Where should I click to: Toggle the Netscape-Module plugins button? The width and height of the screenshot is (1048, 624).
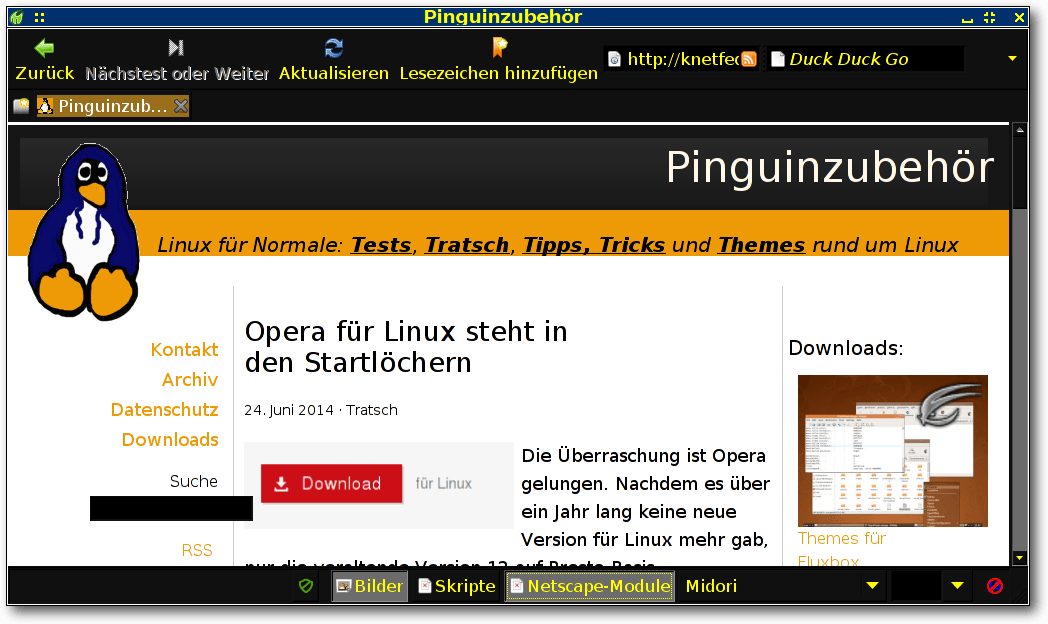click(589, 586)
